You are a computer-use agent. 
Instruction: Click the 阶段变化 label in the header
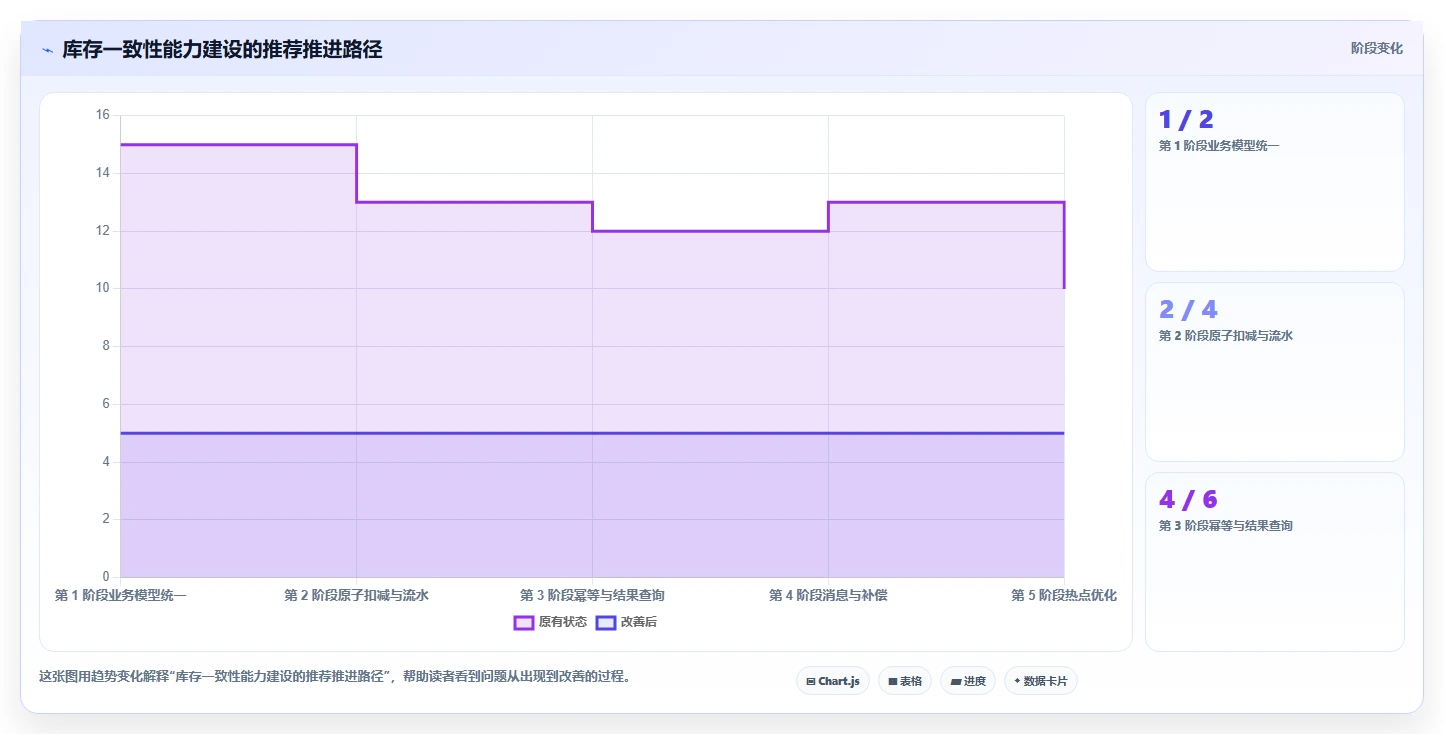coord(1377,48)
